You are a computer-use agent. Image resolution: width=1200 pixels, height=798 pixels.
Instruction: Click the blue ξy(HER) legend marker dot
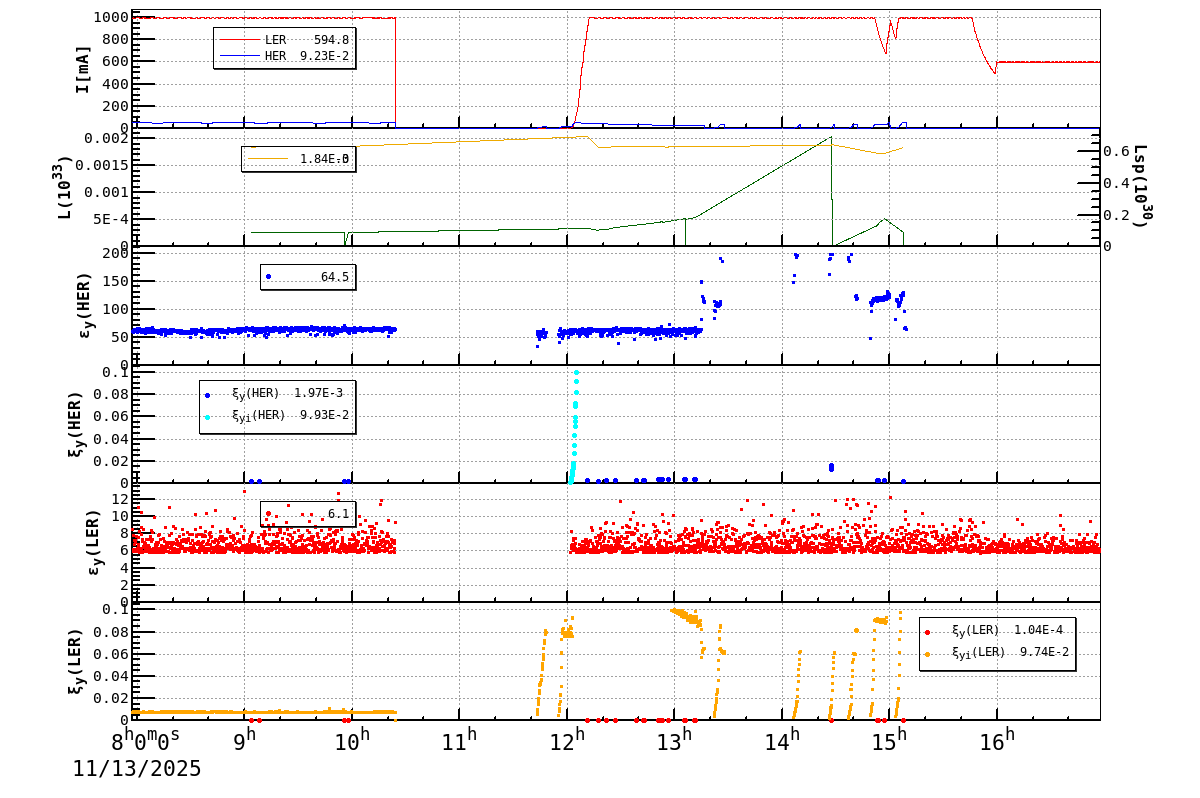[207, 395]
